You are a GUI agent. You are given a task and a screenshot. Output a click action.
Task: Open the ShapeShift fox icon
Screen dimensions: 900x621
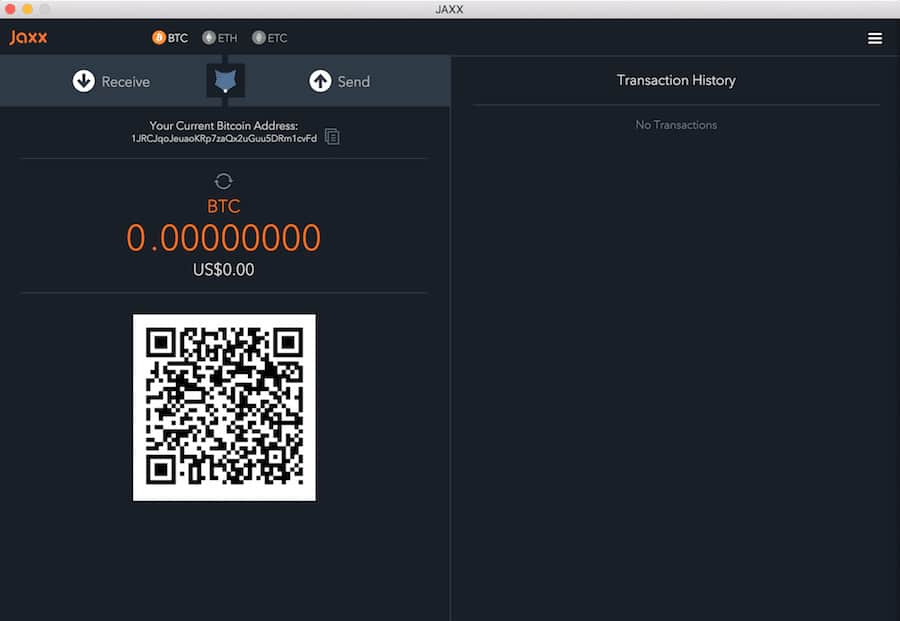pyautogui.click(x=226, y=80)
